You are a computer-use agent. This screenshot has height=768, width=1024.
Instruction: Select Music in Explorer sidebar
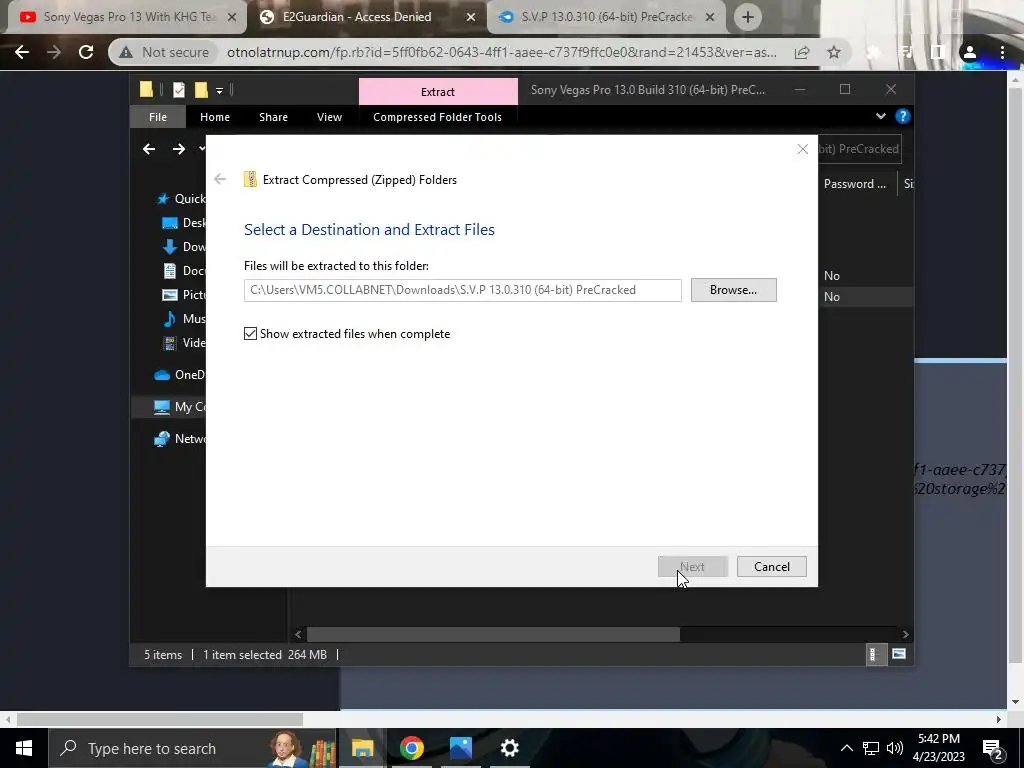pos(184,319)
